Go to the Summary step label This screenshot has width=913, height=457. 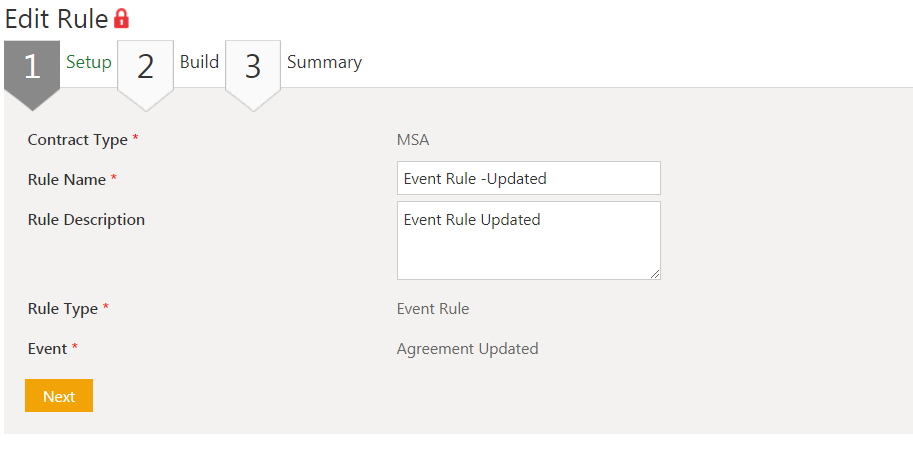[324, 62]
